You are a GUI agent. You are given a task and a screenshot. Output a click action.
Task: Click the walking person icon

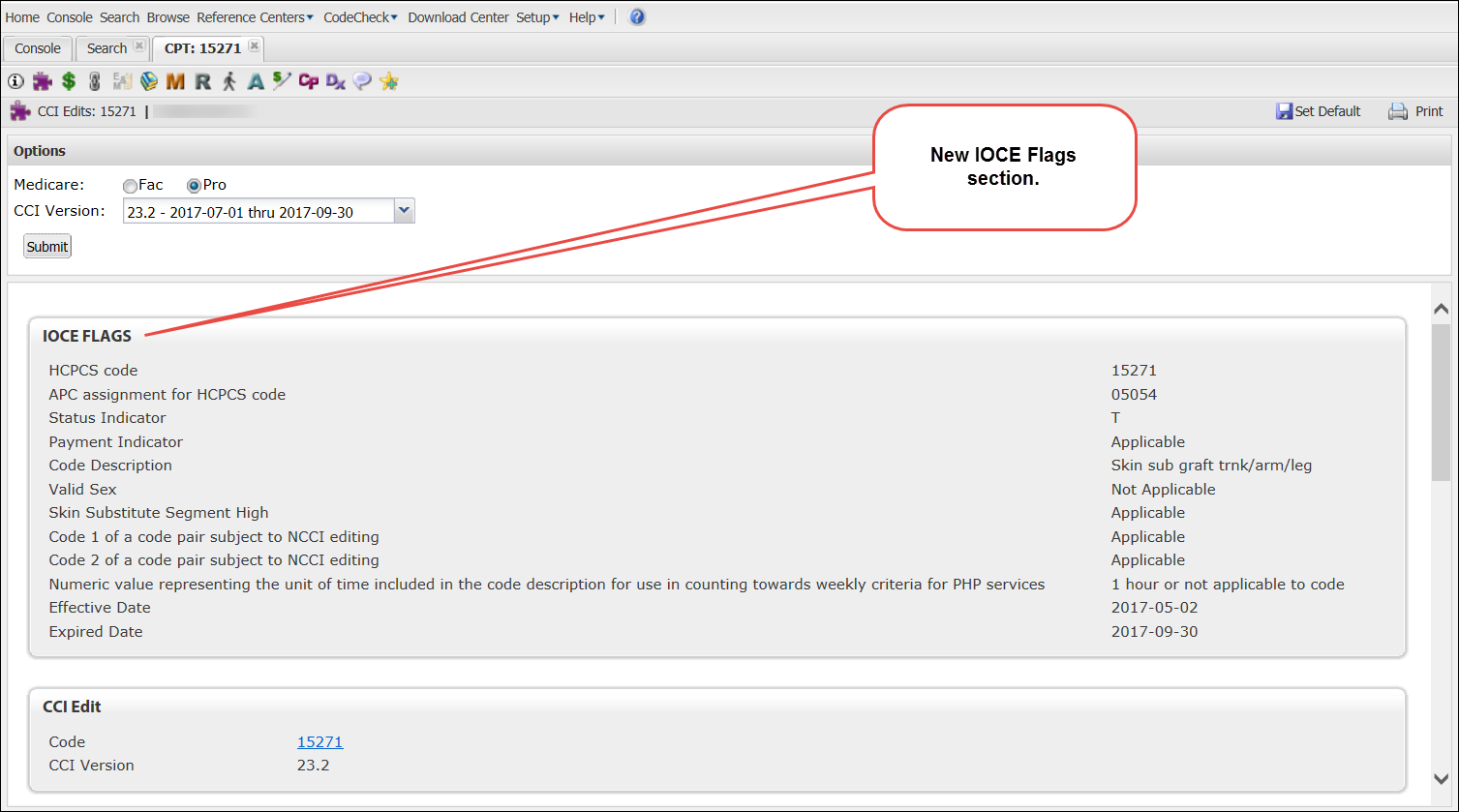pyautogui.click(x=229, y=81)
